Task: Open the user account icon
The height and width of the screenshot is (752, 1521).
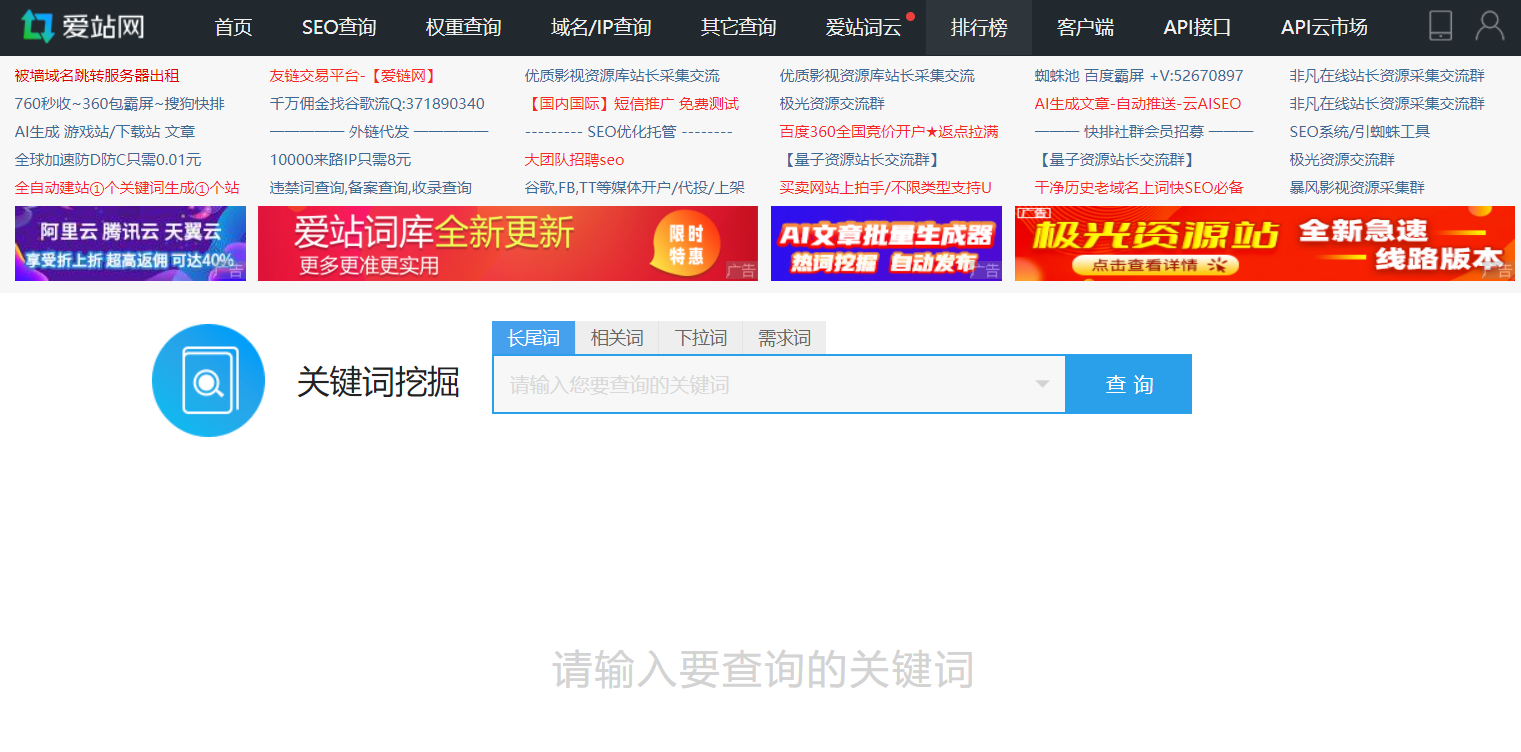Action: [x=1489, y=26]
